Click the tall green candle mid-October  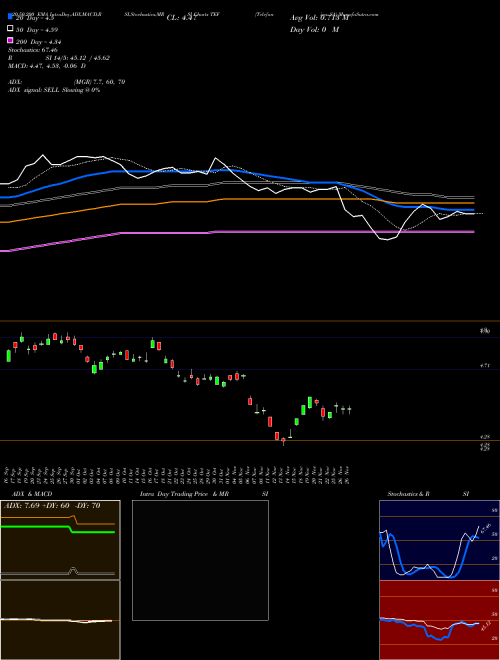coord(153,343)
